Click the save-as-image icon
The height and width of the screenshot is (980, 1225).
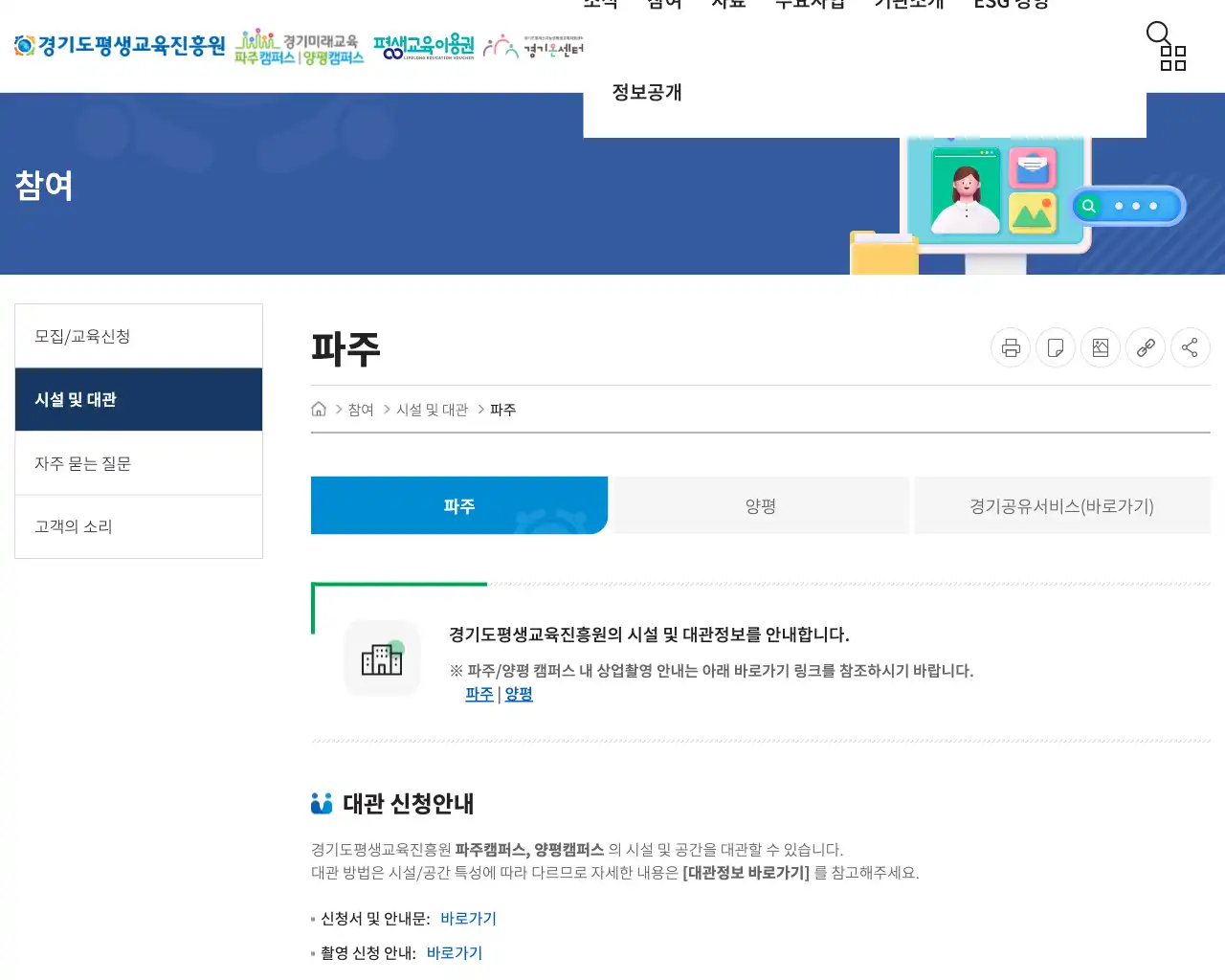[x=1101, y=347]
